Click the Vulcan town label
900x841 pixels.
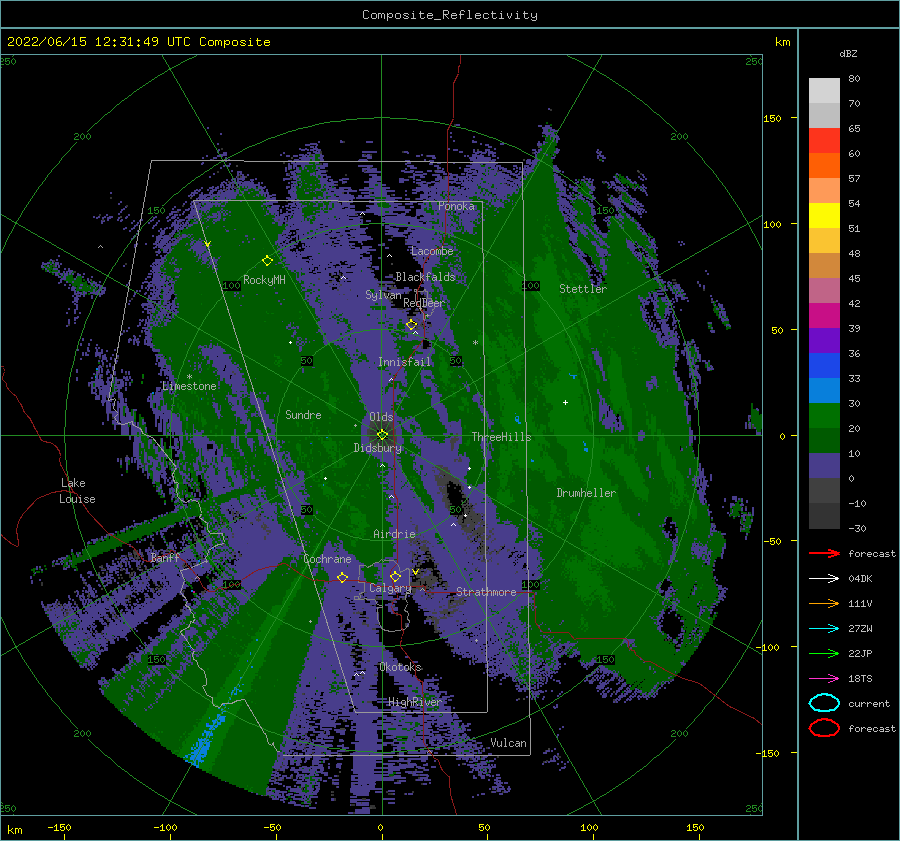508,743
